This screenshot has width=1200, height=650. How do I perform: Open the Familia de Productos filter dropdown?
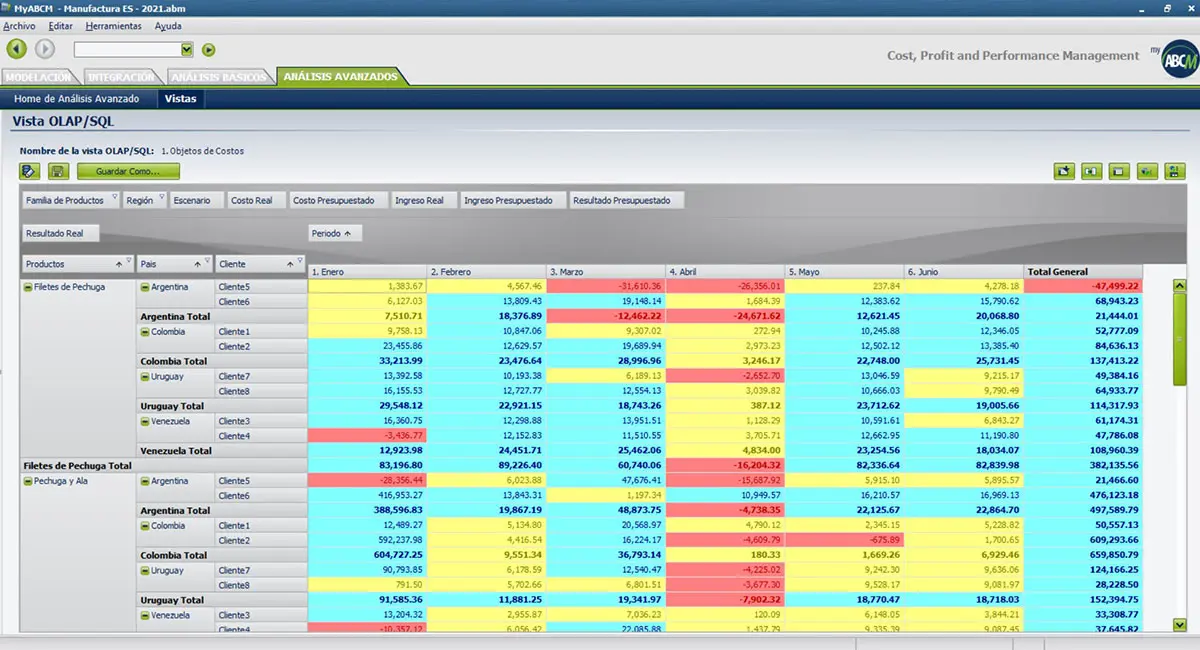pyautogui.click(x=114, y=197)
